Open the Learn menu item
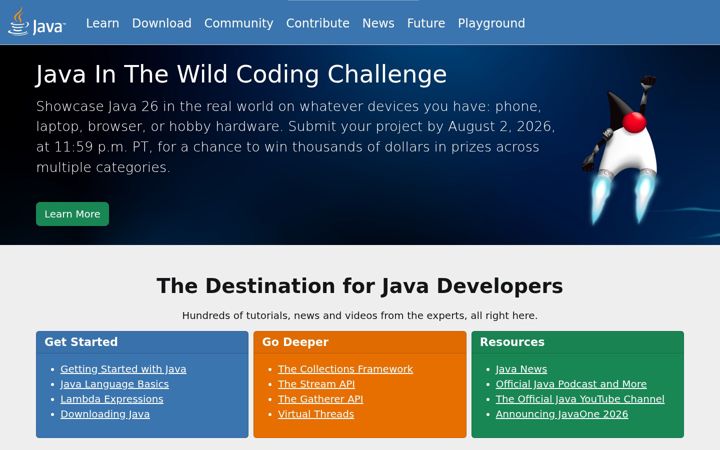720x450 pixels. 102,23
